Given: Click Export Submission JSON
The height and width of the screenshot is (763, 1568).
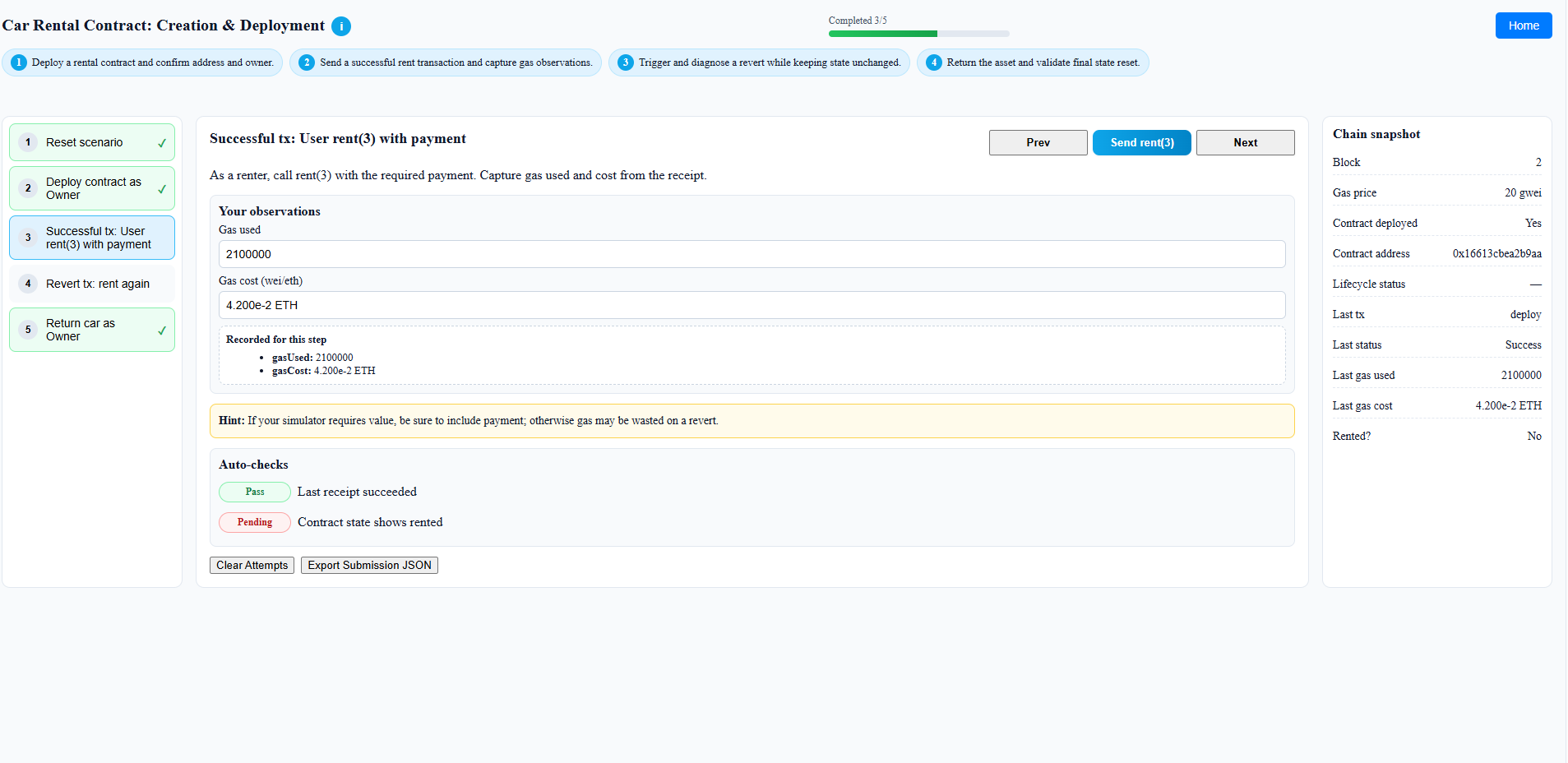Looking at the screenshot, I should click(369, 565).
